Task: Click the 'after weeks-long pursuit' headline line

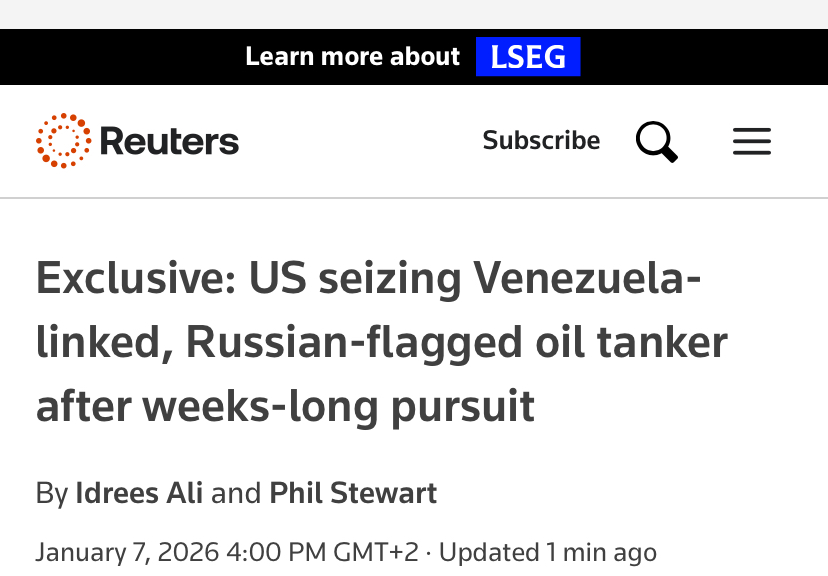Action: point(285,407)
